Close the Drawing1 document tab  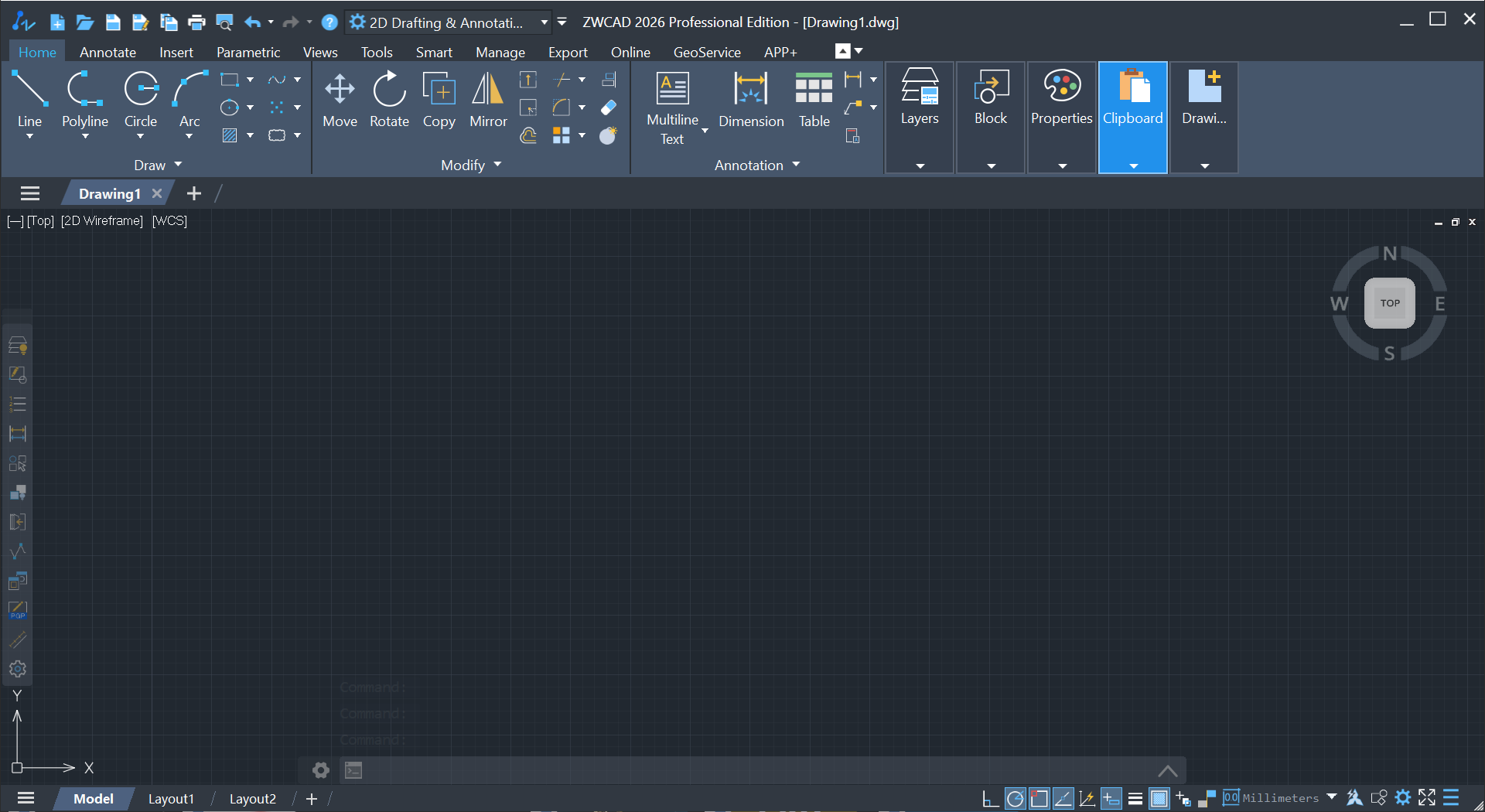157,193
